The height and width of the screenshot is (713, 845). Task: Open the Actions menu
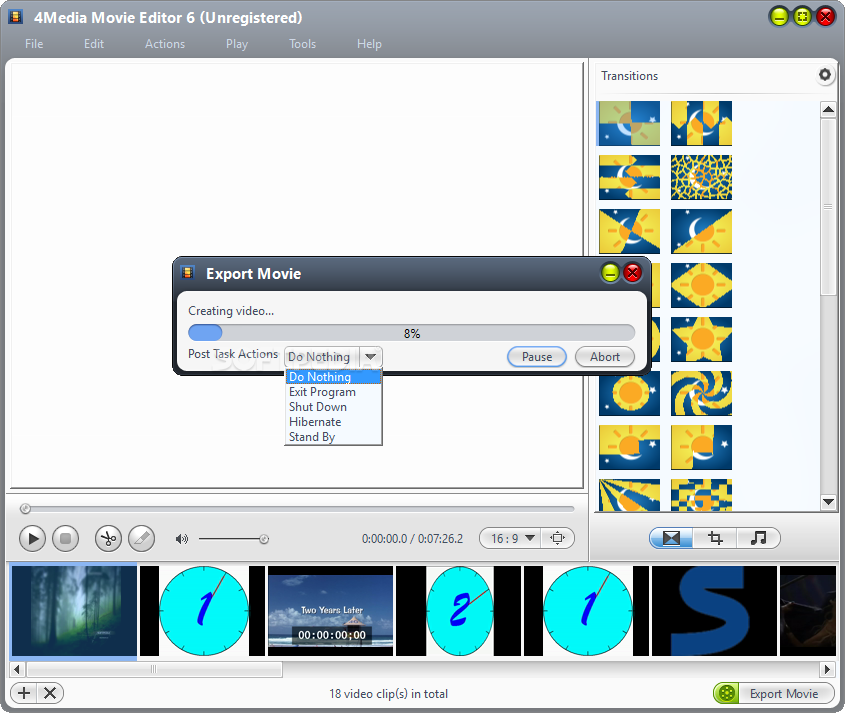click(165, 44)
